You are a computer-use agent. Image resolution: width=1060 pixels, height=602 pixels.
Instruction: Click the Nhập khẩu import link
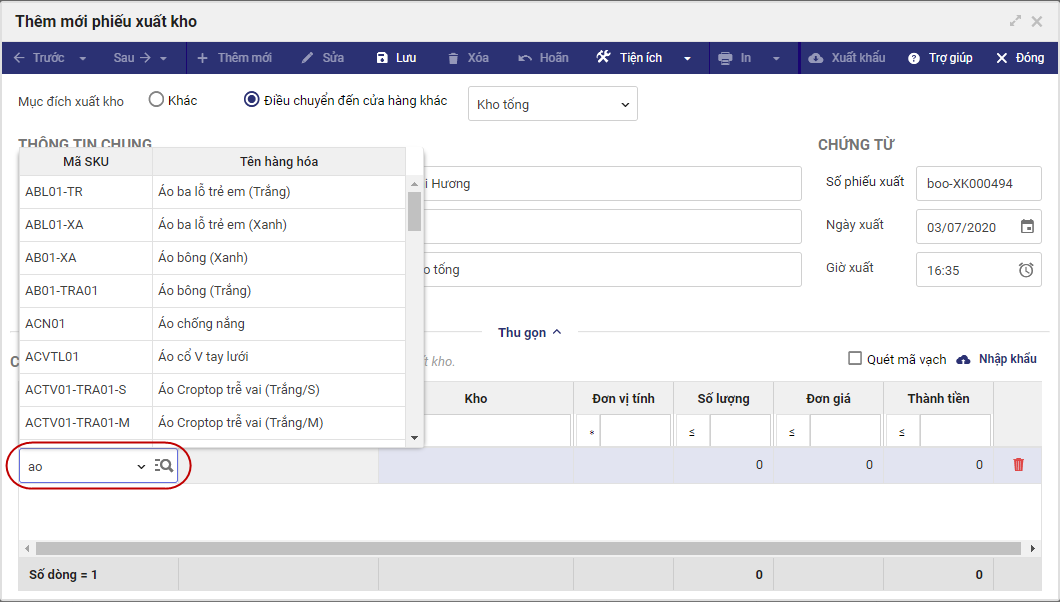[x=996, y=359]
